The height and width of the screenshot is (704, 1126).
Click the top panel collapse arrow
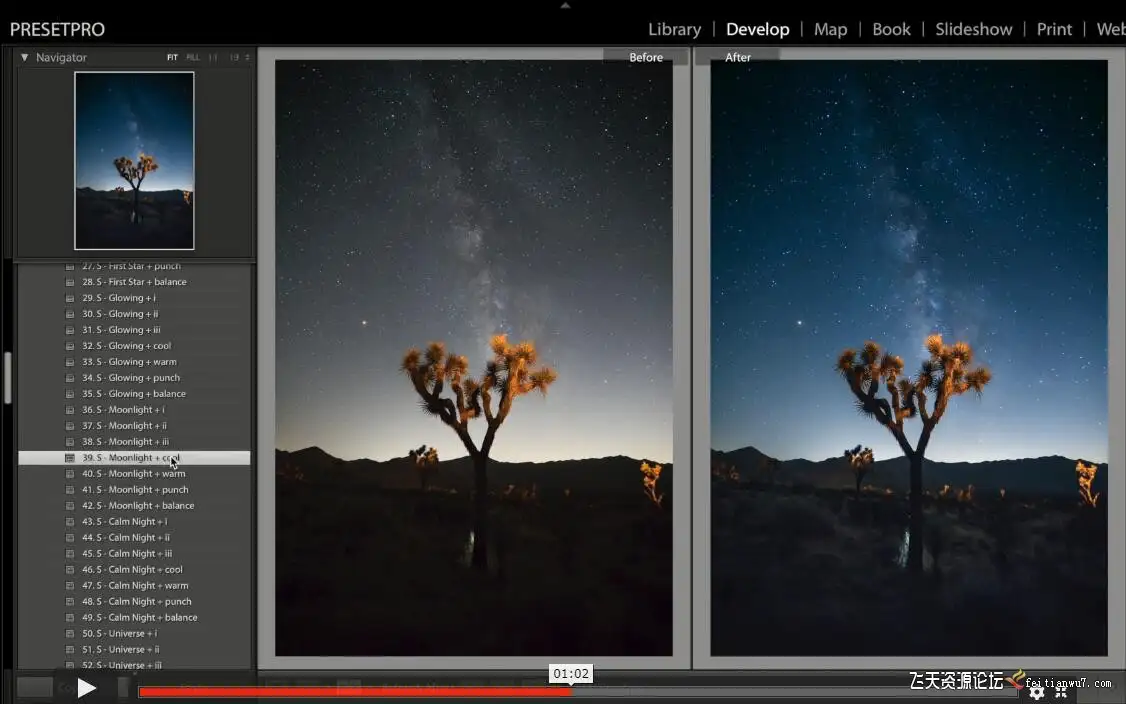tap(565, 5)
